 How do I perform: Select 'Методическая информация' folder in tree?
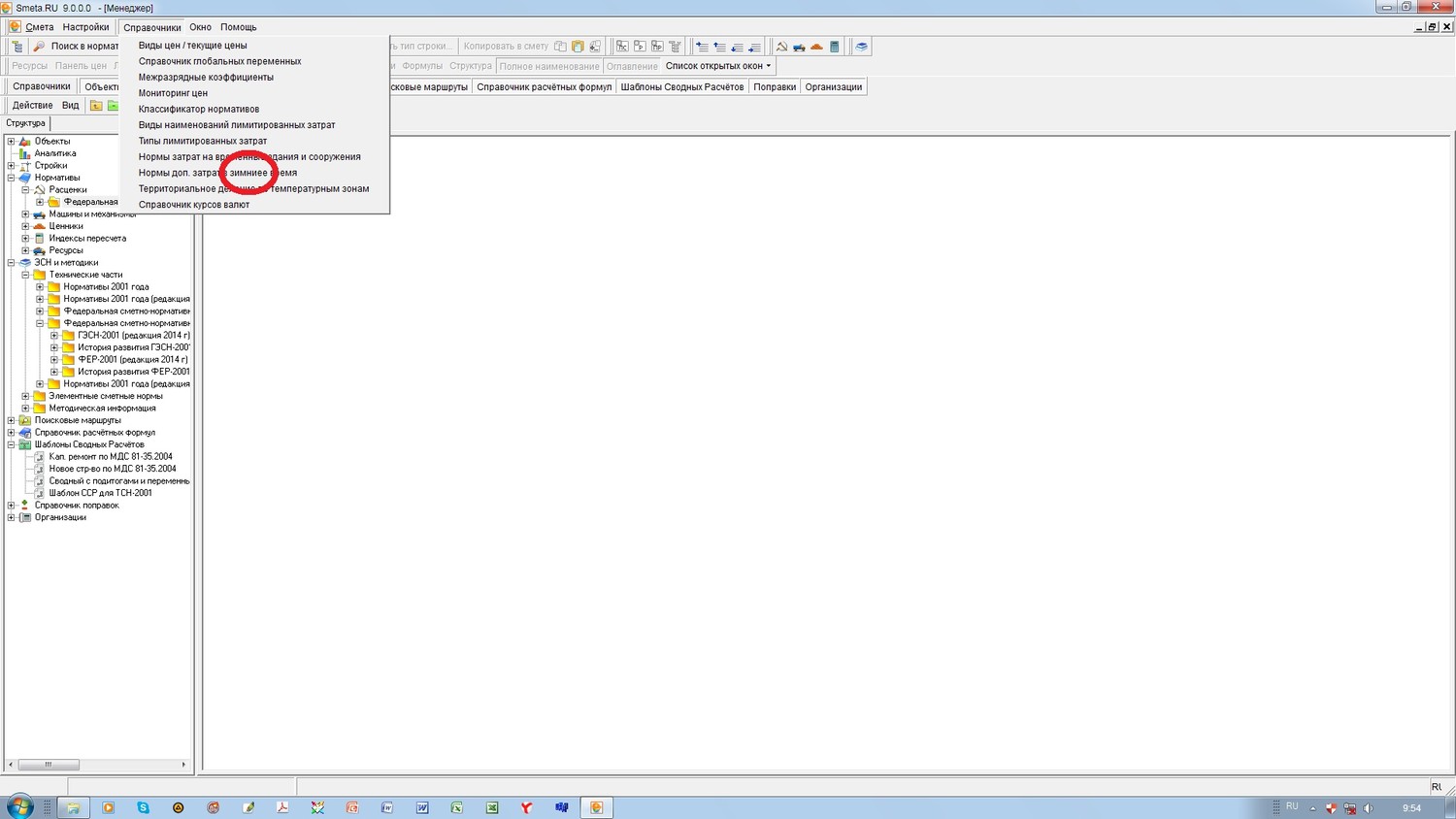[102, 409]
